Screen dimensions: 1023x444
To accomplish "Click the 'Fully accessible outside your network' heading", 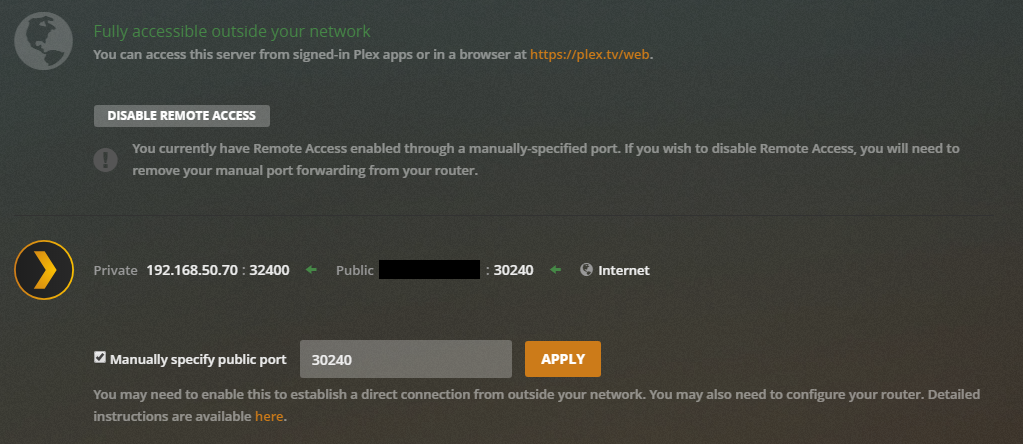I will coord(231,32).
